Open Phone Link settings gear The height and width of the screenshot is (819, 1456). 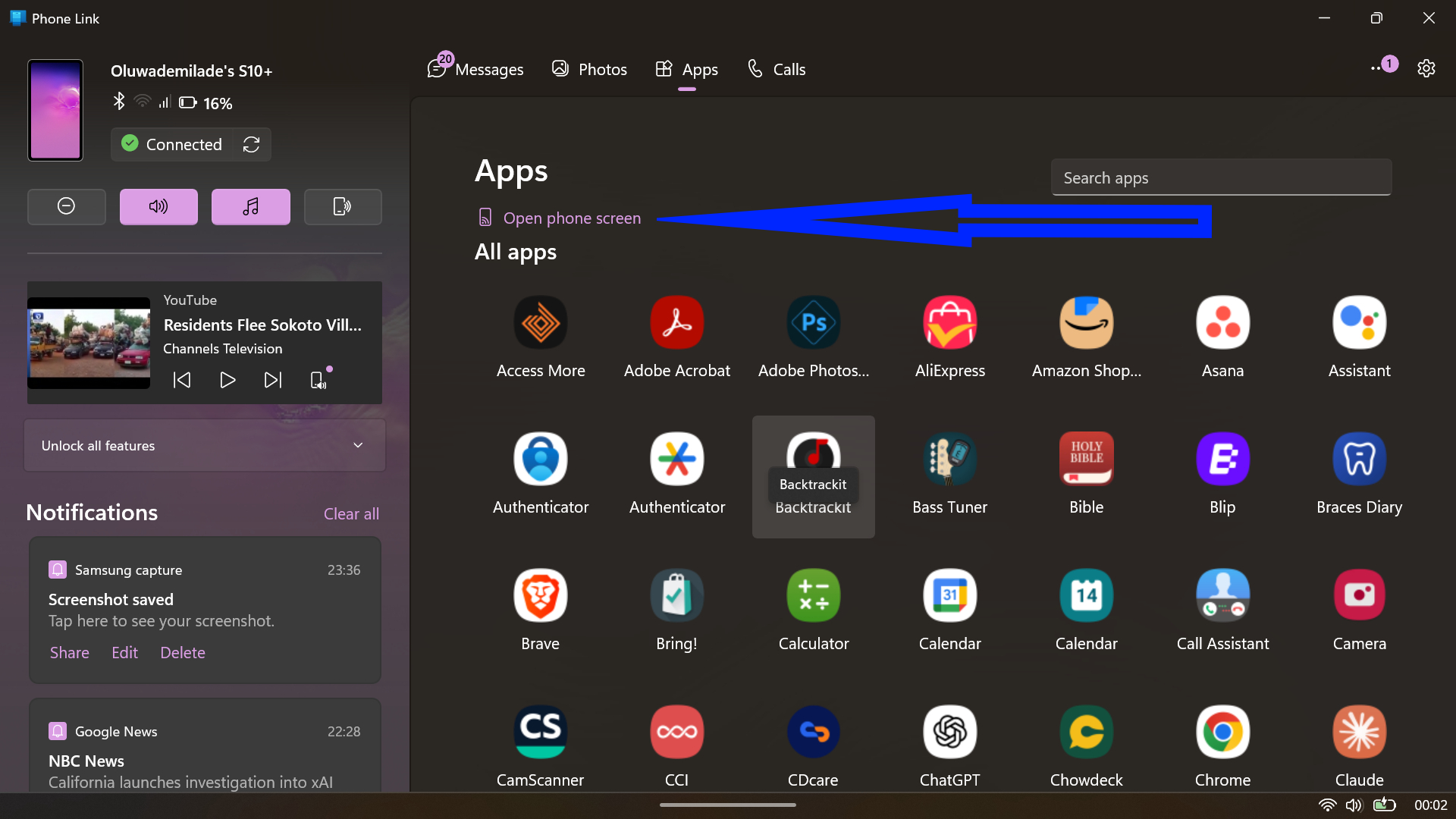[x=1426, y=68]
